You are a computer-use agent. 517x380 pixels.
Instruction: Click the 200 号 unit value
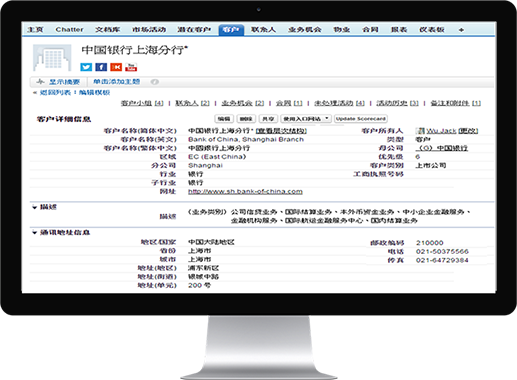tap(199, 285)
